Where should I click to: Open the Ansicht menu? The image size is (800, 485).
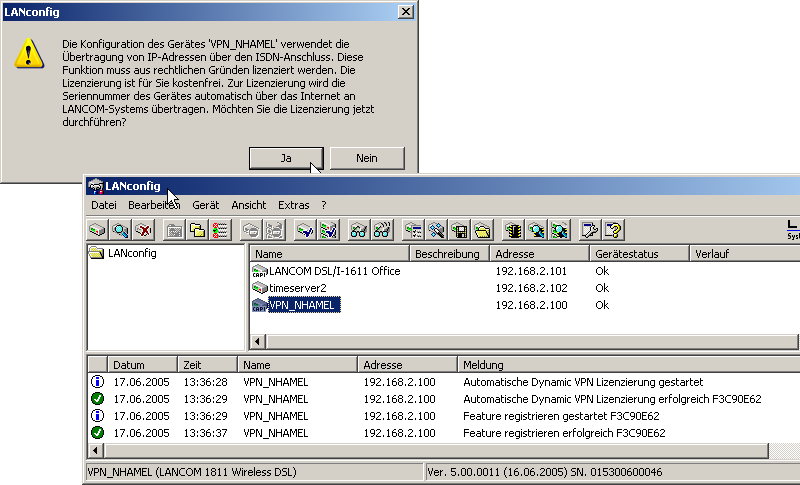click(x=249, y=205)
